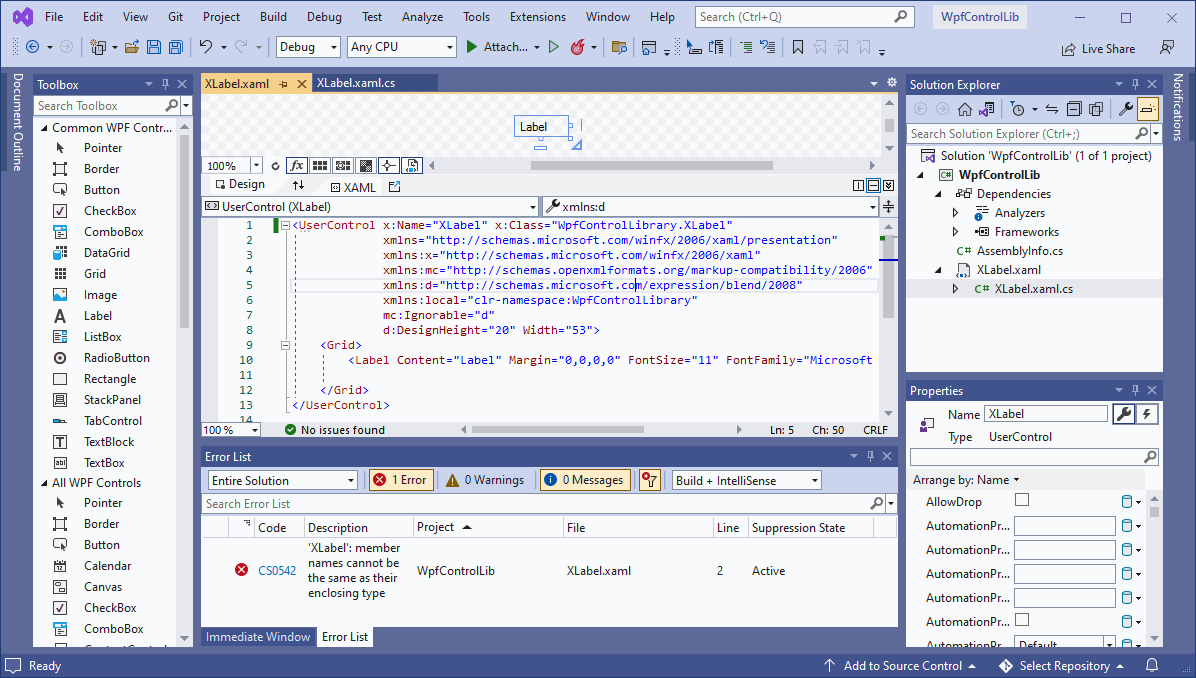This screenshot has width=1196, height=678.
Task: Toggle the 1 Error filter button
Action: 401,480
